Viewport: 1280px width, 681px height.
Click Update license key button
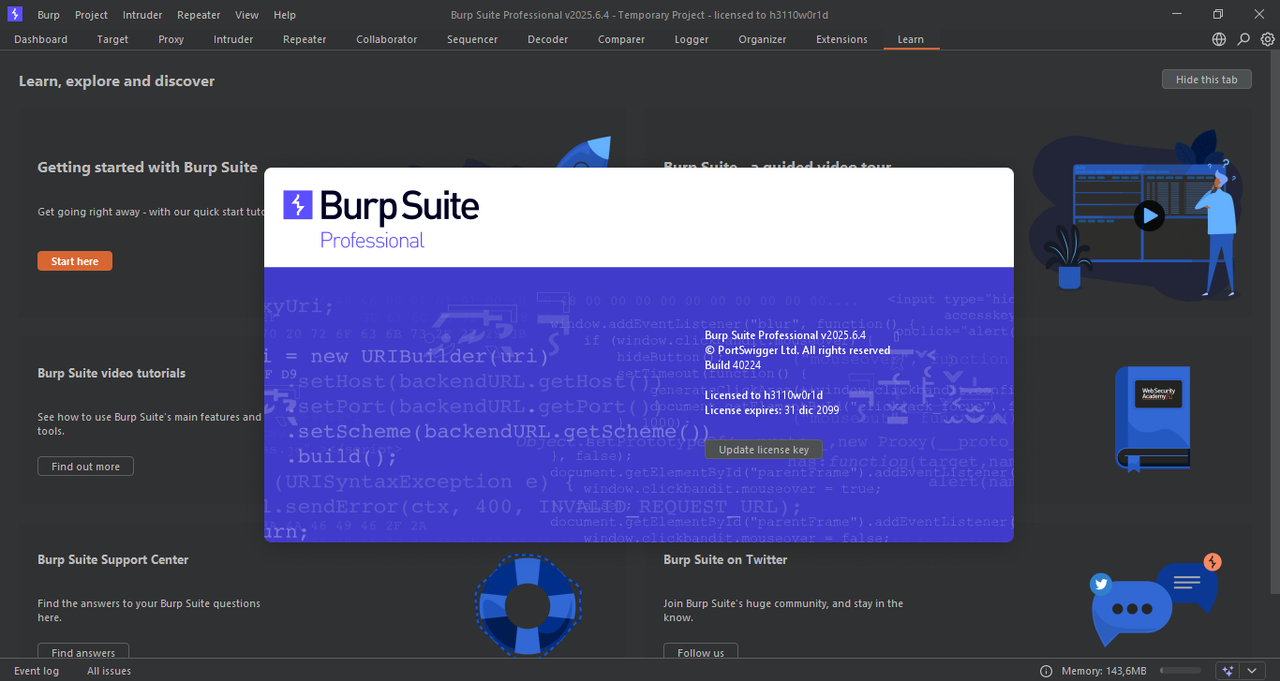tap(764, 449)
